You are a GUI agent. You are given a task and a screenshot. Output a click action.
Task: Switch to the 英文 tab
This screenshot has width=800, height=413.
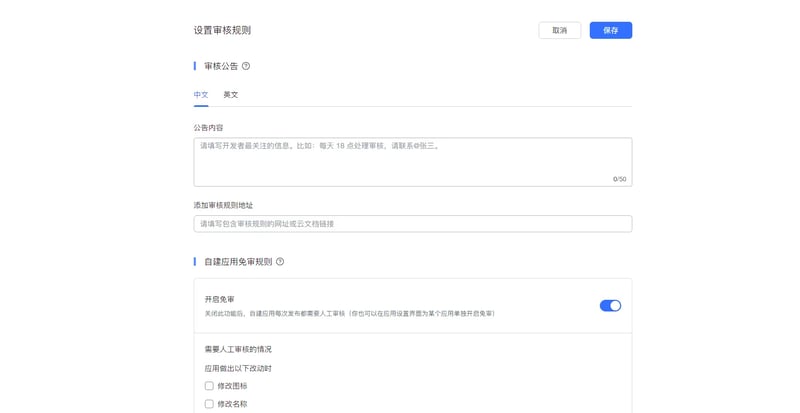pos(231,94)
